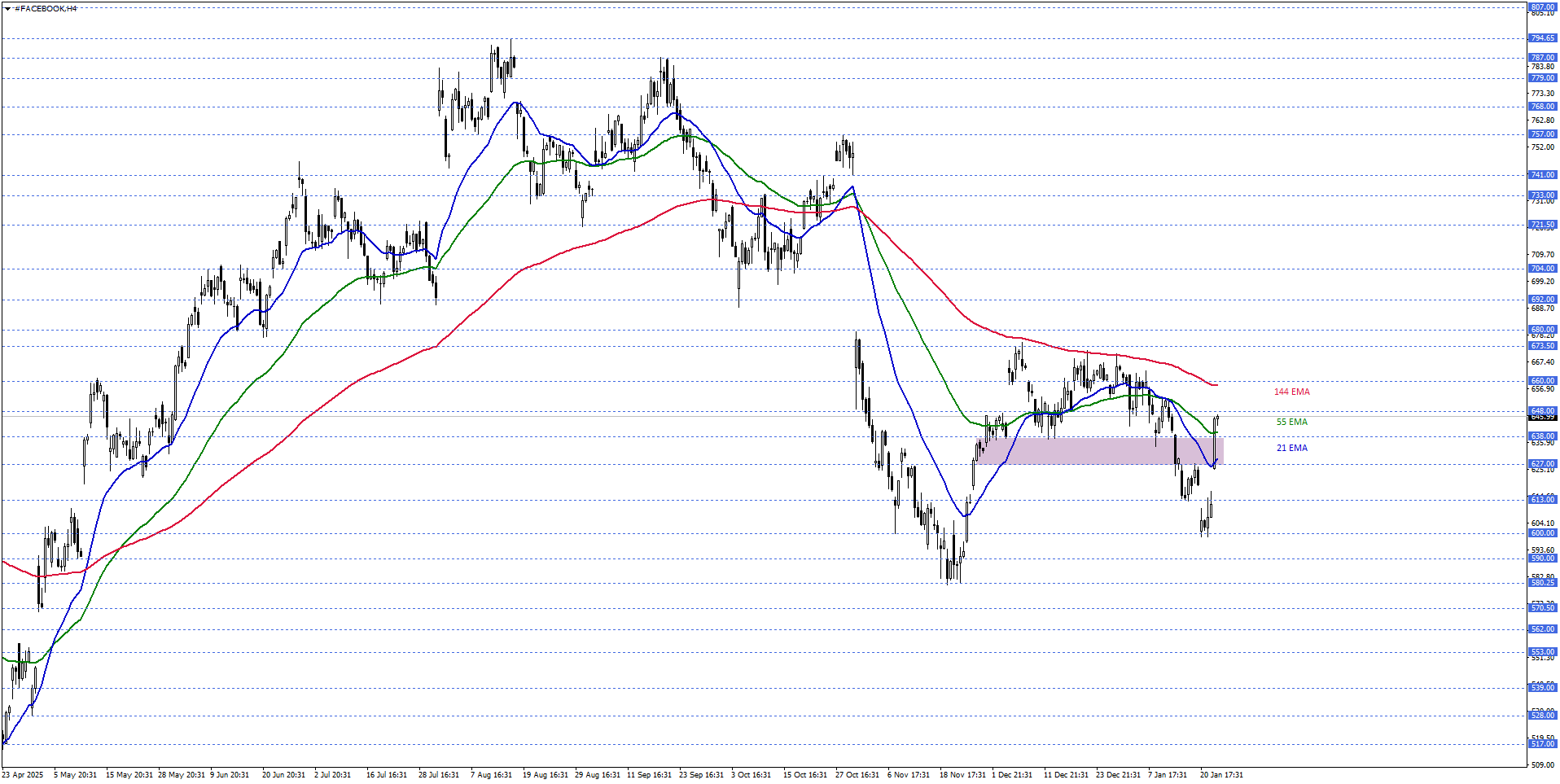Click the 27 Oct 16:31 time axis label
Image resolution: width=1560 pixels, height=784 pixels.
[857, 775]
